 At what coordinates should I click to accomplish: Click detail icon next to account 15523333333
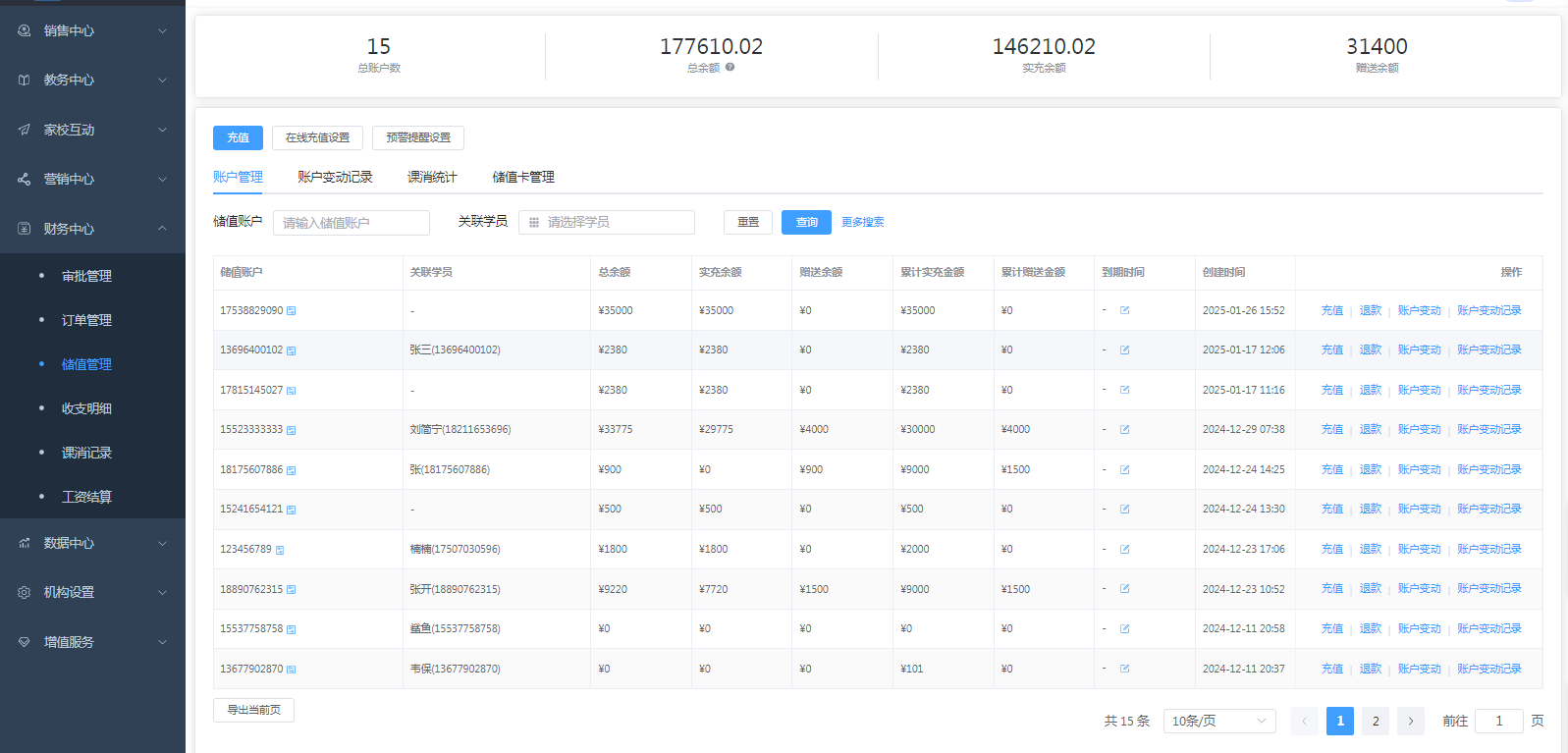tap(292, 430)
